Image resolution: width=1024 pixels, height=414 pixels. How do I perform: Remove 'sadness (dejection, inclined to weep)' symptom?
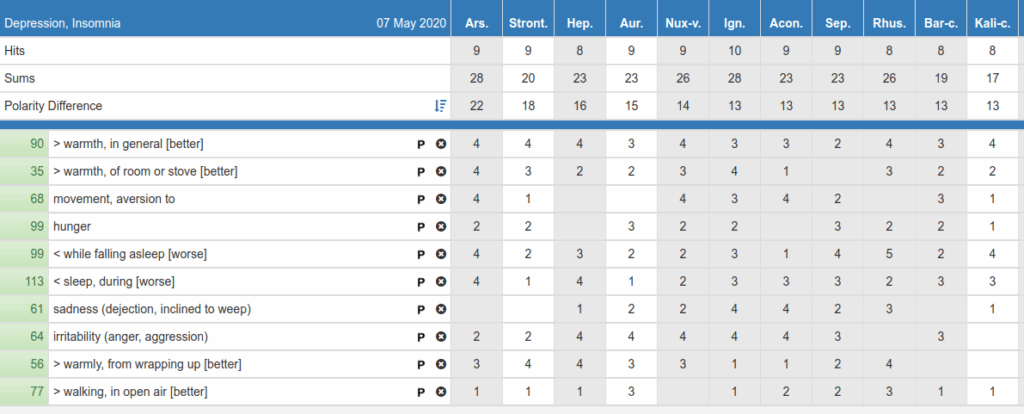440,309
